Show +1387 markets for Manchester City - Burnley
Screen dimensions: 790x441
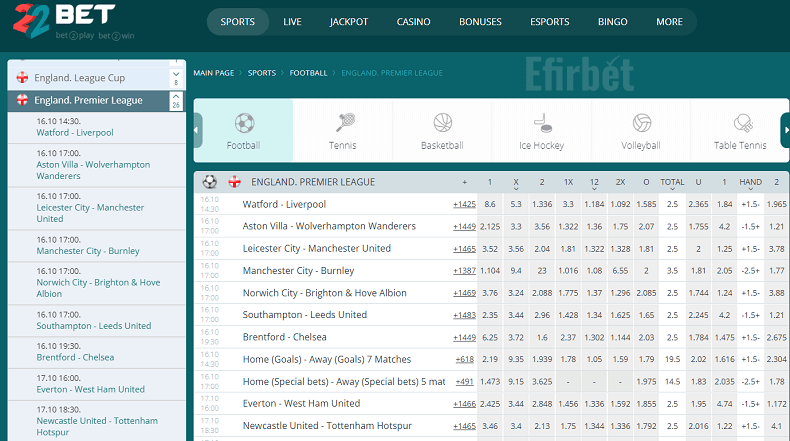[x=464, y=271]
